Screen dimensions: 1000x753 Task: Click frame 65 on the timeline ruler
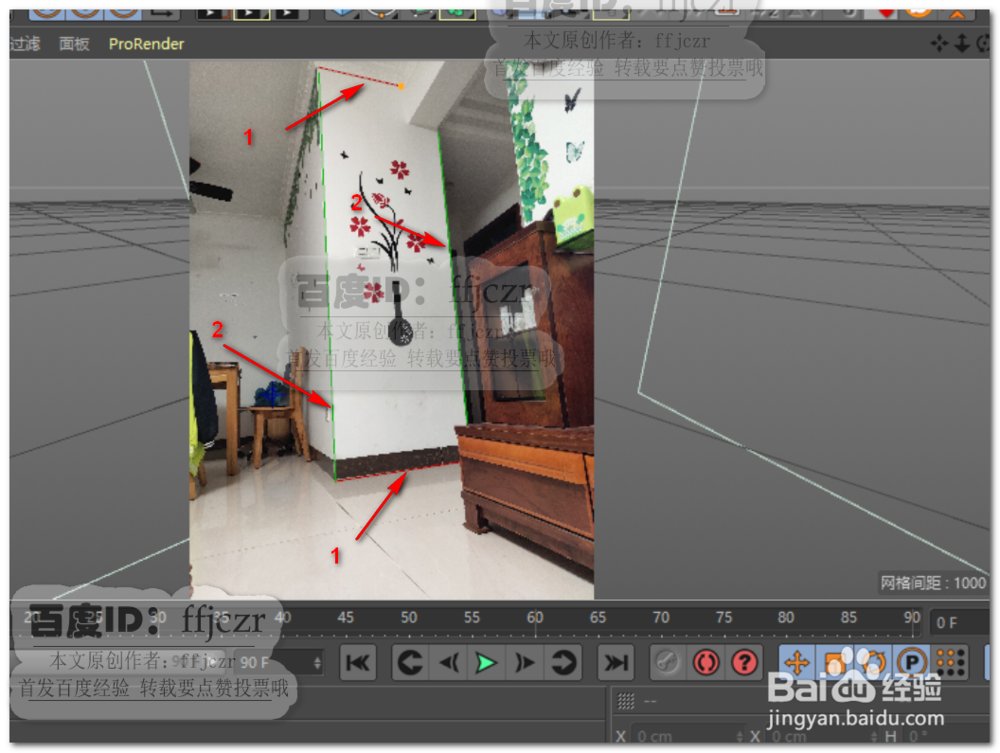pyautogui.click(x=598, y=618)
